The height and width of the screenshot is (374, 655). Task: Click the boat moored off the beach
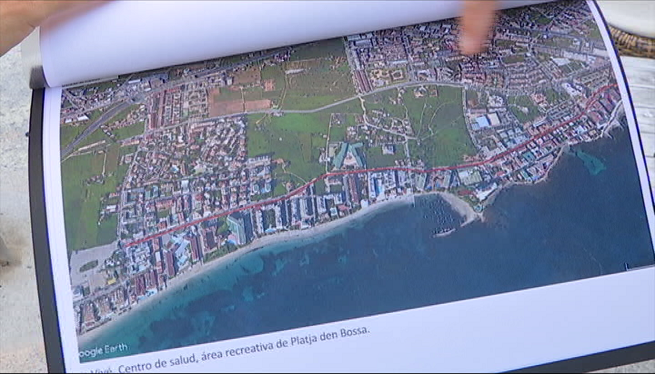tap(444, 232)
